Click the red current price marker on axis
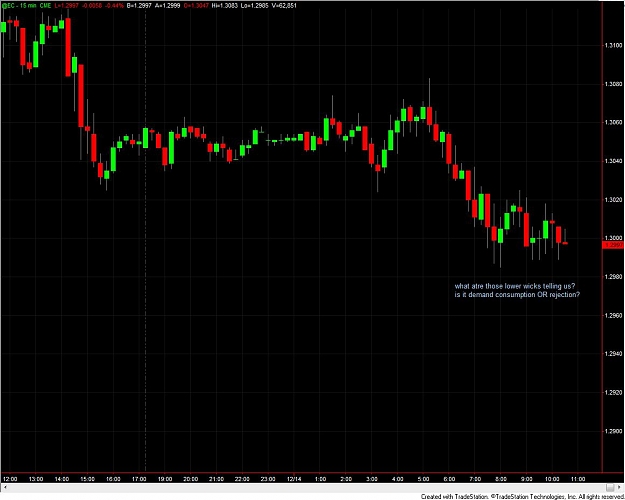This screenshot has height=500, width=625. pyautogui.click(x=613, y=245)
